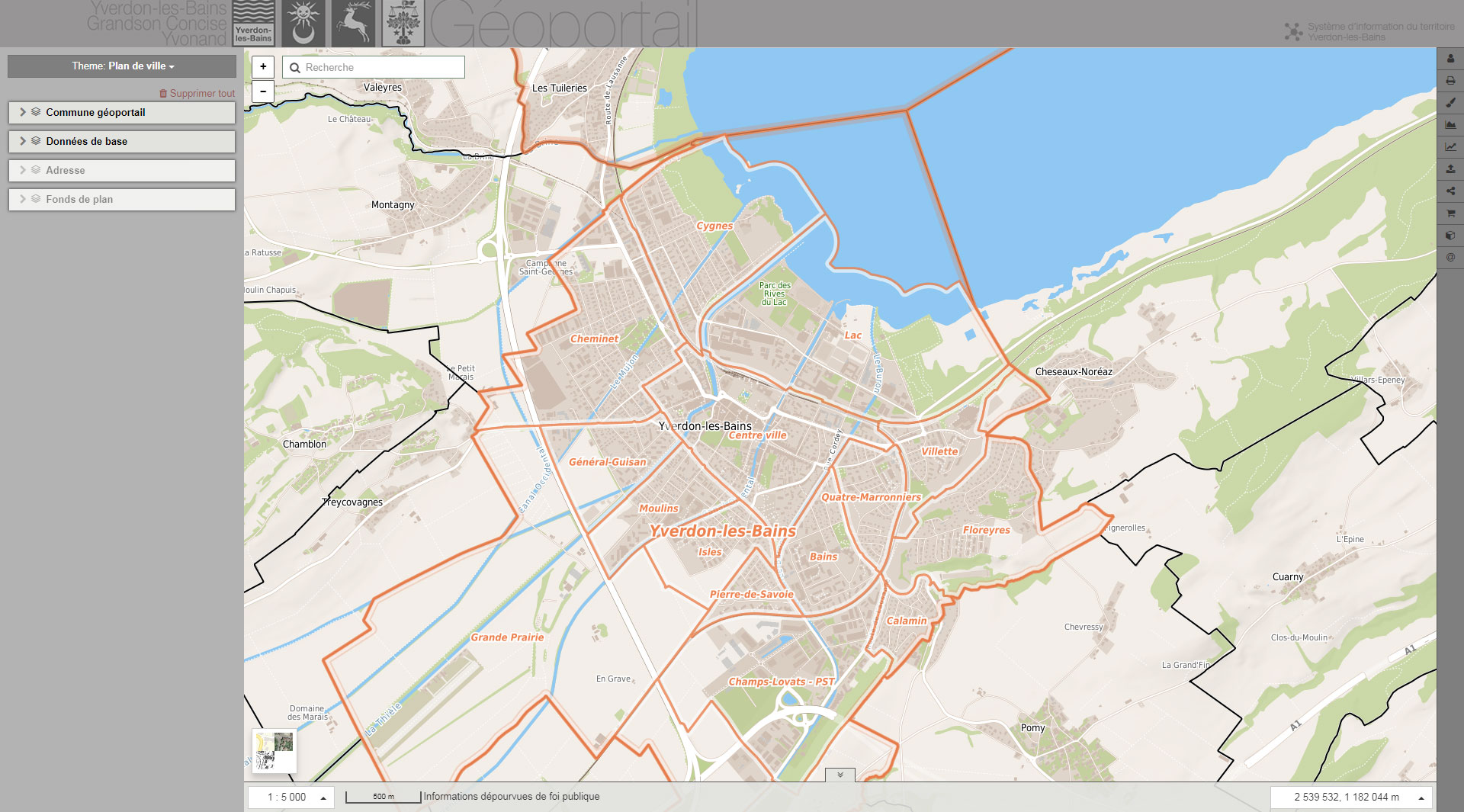Click the layers icon of Fonds de plan
The height and width of the screenshot is (812, 1464).
pyautogui.click(x=36, y=199)
